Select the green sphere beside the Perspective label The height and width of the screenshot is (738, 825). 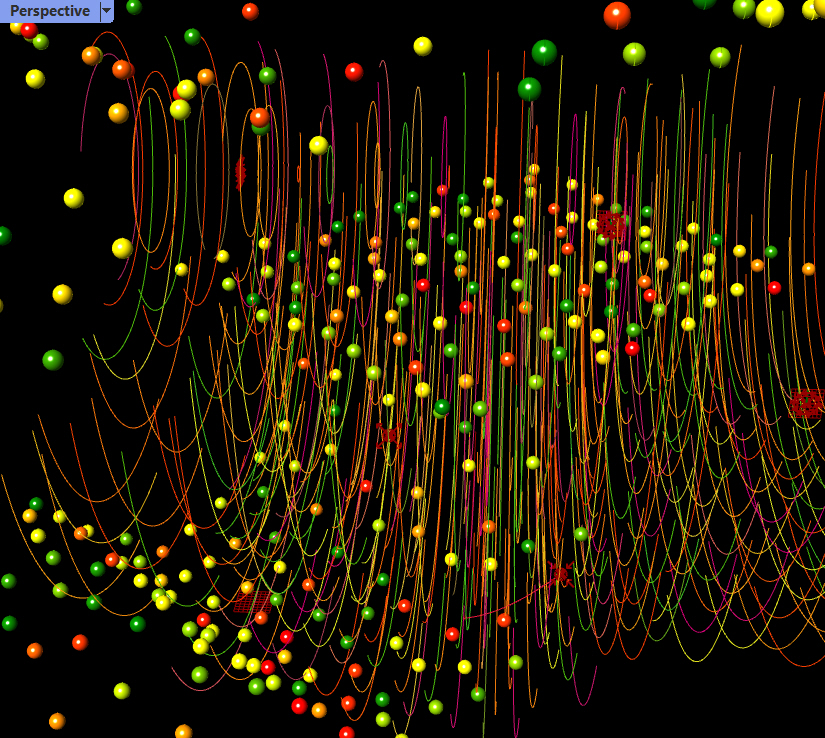(x=136, y=7)
